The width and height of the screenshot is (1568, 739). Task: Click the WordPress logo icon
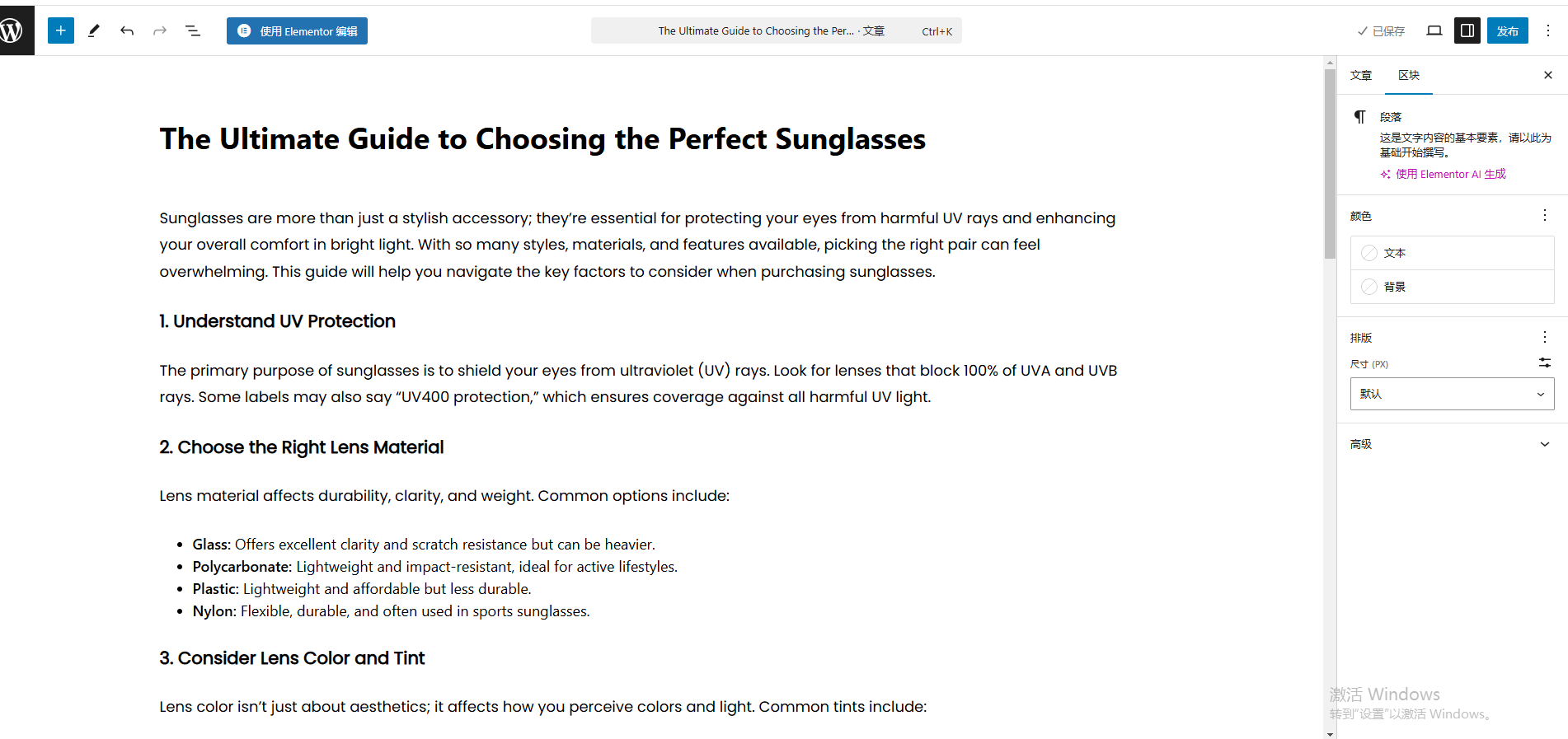tap(12, 30)
